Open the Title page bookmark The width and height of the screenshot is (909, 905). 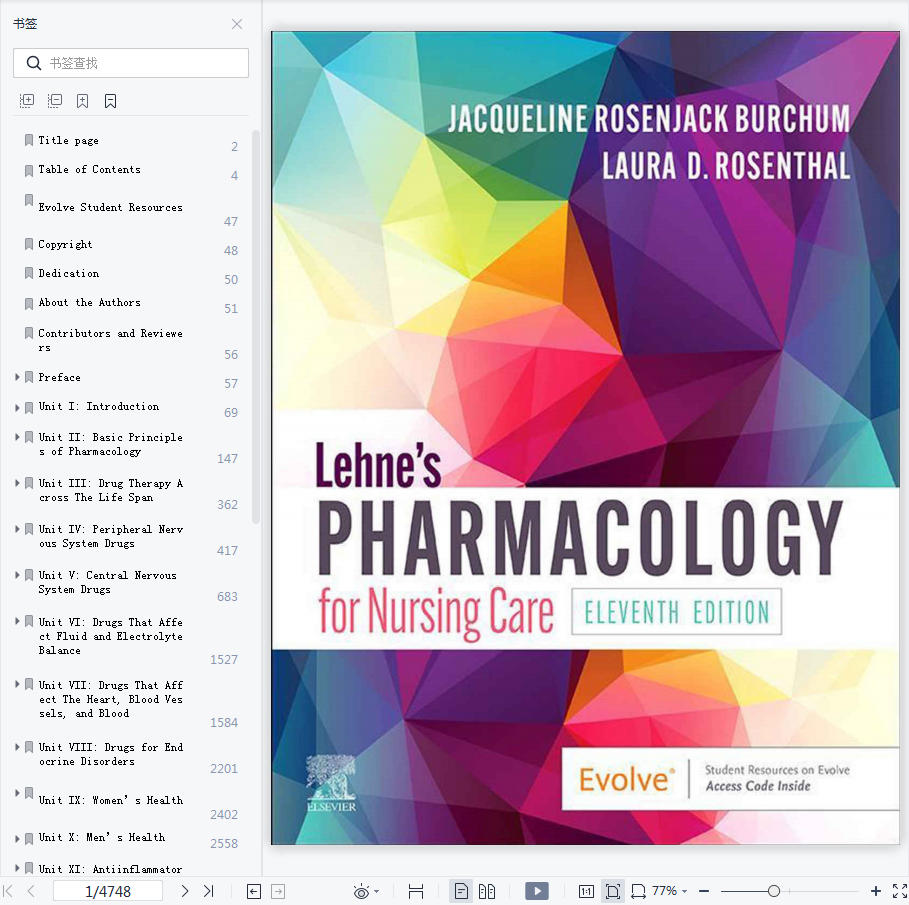coord(68,140)
